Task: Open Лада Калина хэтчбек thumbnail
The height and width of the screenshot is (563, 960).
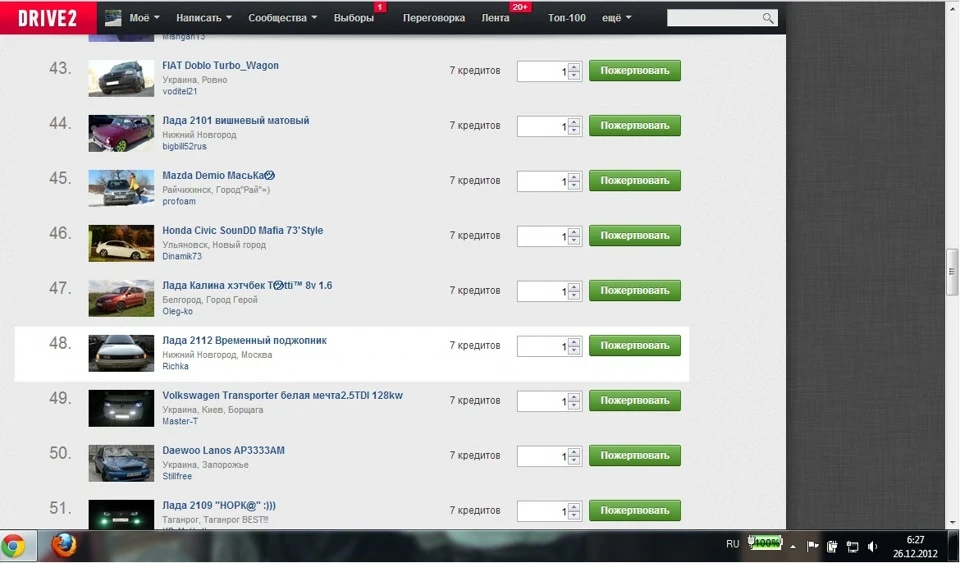Action: (121, 299)
